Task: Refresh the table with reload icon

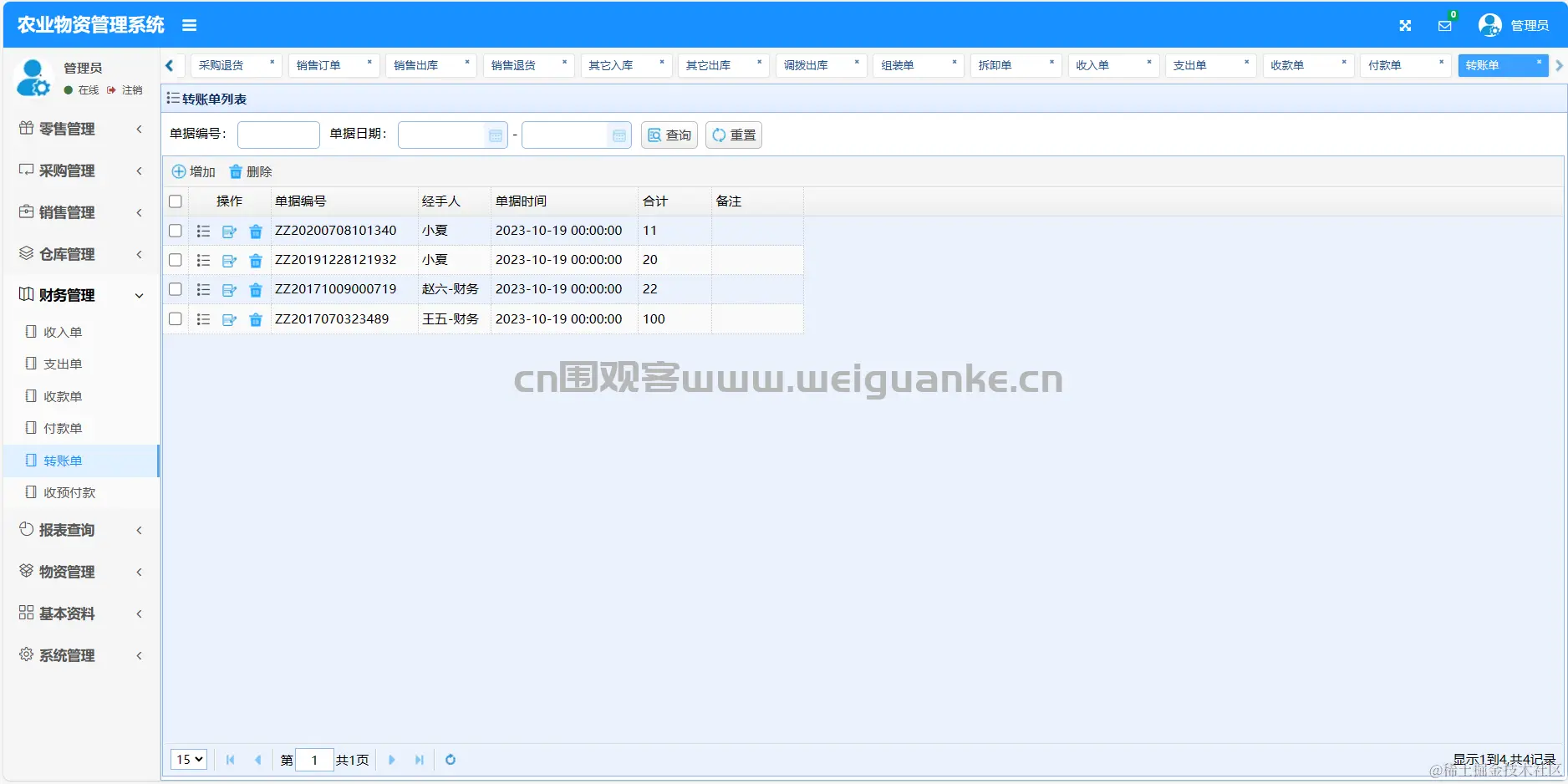Action: 451,760
